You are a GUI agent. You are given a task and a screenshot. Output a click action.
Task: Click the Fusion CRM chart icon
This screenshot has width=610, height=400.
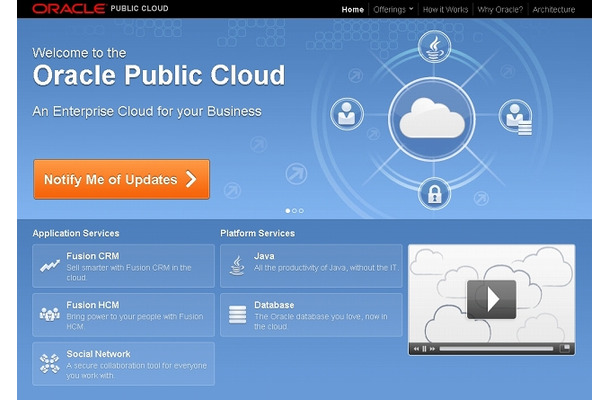pyautogui.click(x=50, y=266)
